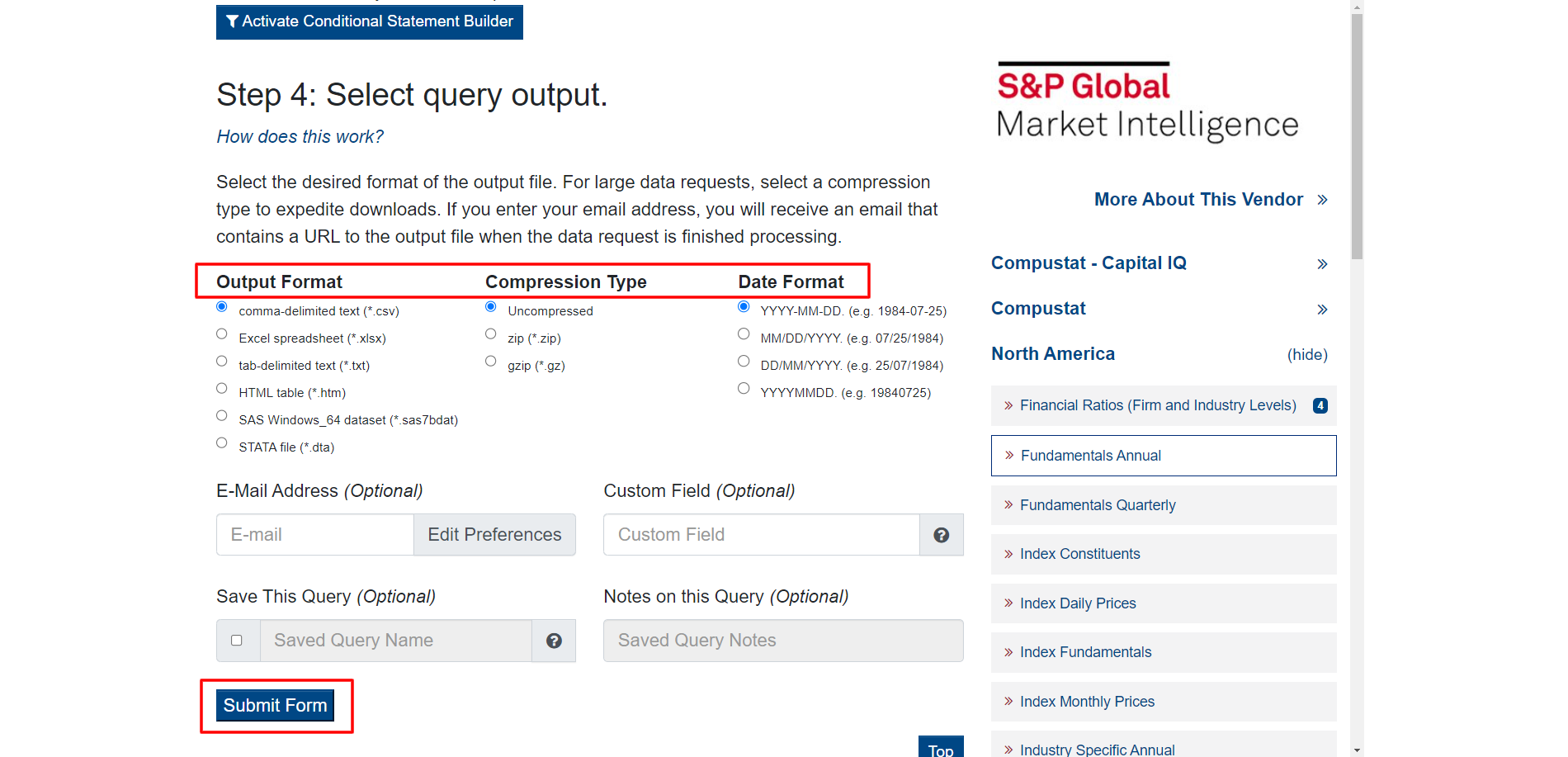
Task: Select HTML table (*.htm) output format
Action: [x=222, y=389]
